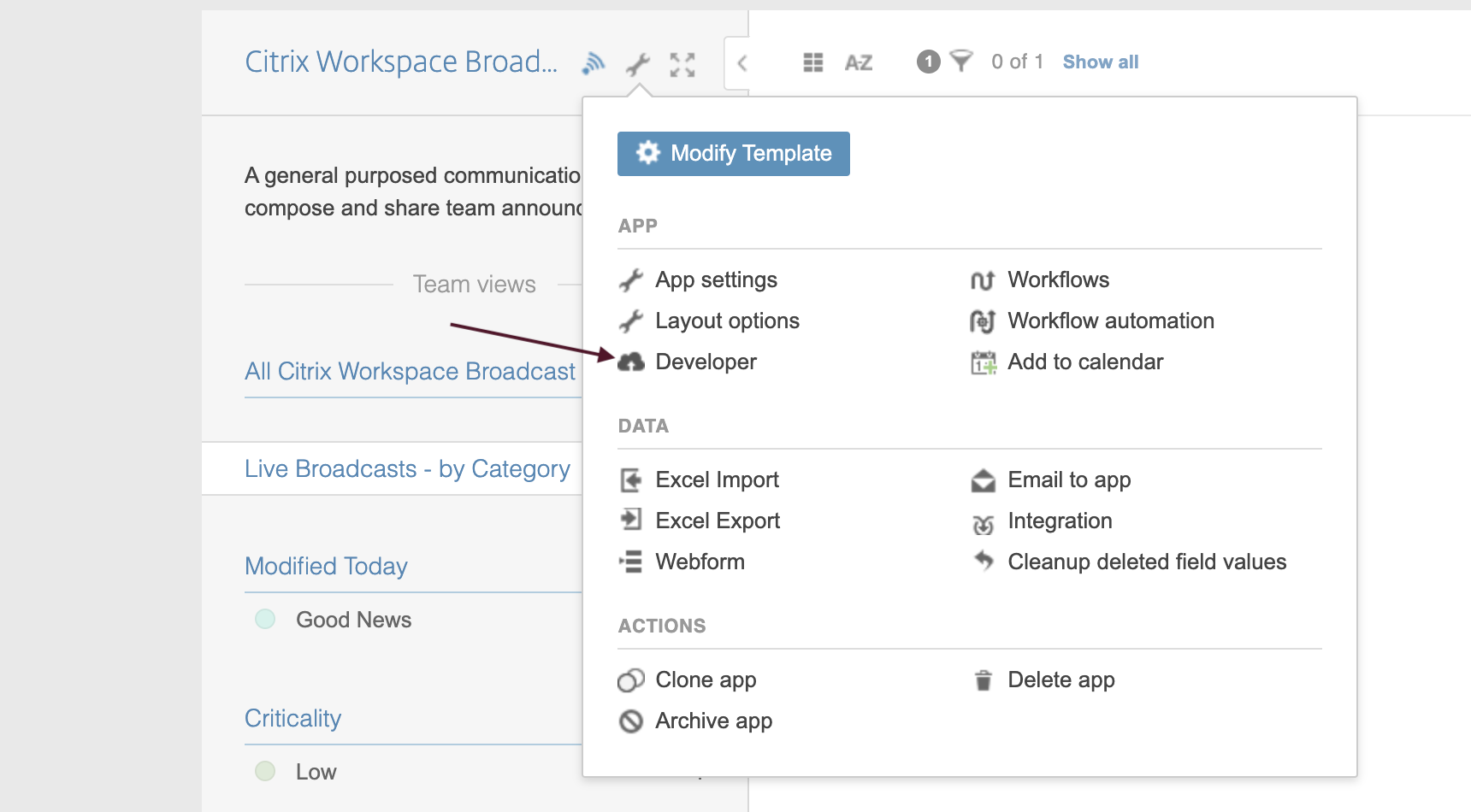
Task: Click the RSS feed icon beside app title
Action: point(593,63)
